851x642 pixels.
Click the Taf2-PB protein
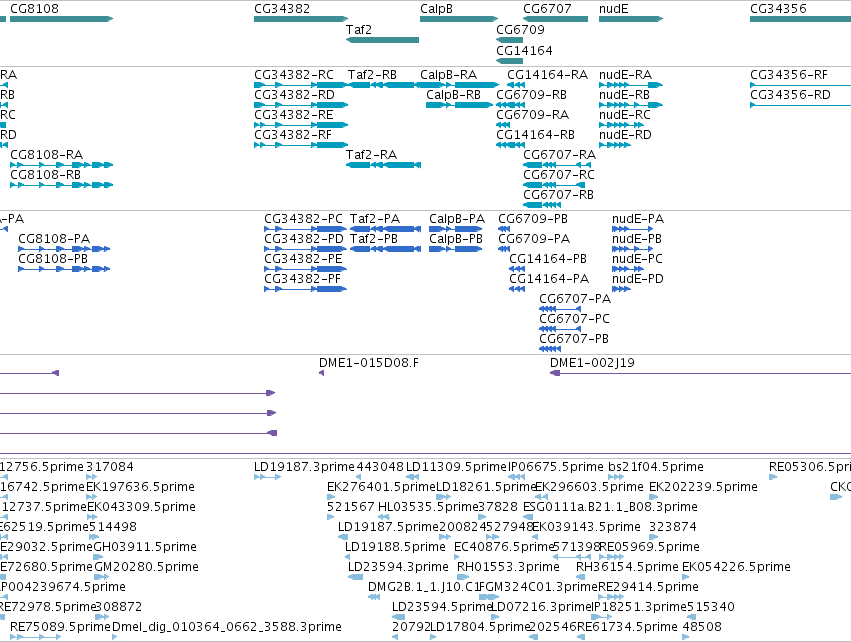(x=374, y=239)
